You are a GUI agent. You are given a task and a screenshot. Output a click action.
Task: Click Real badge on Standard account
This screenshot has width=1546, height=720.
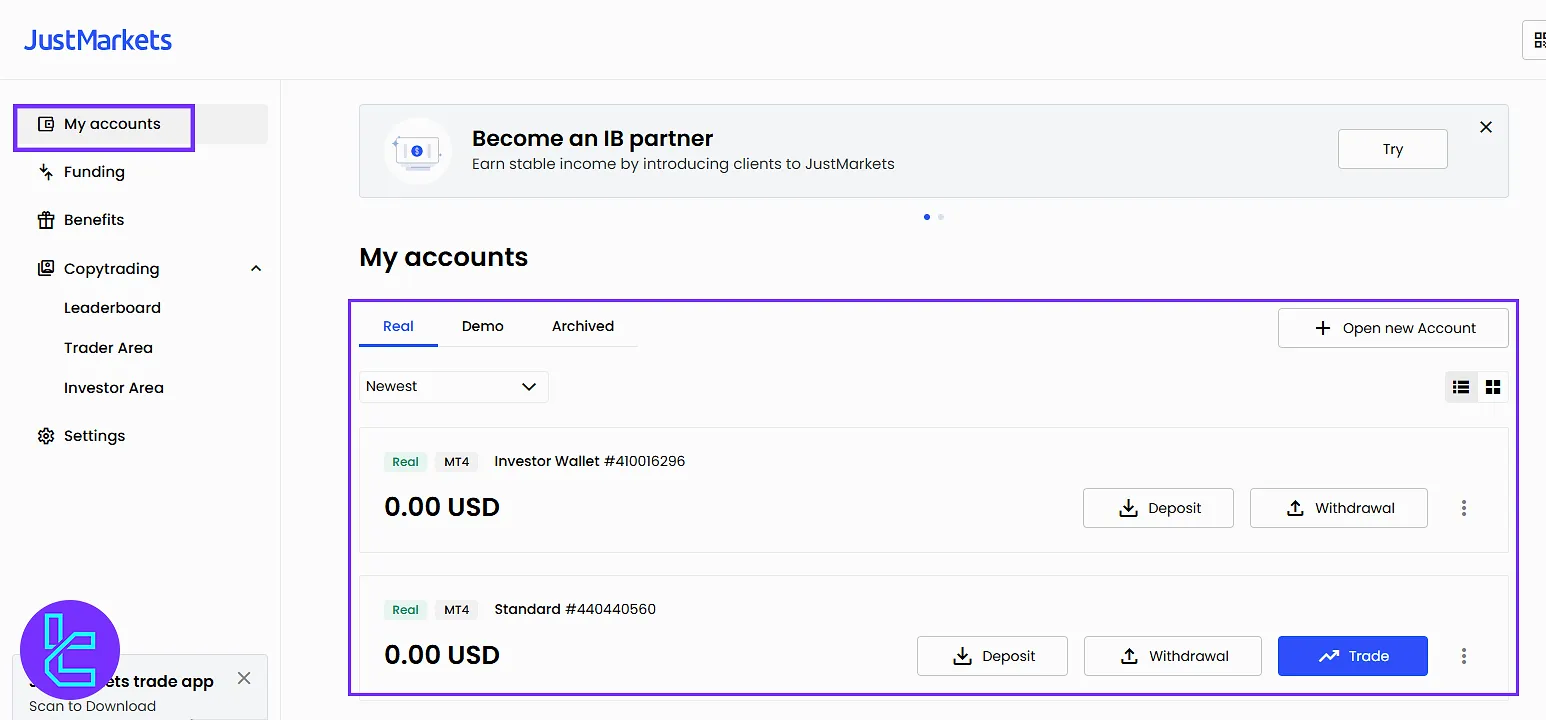[406, 610]
